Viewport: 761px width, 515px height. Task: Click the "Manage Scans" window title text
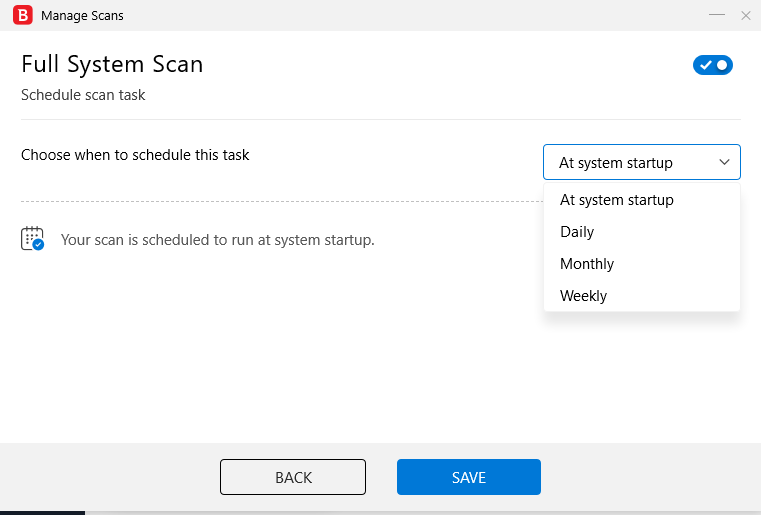coord(82,16)
